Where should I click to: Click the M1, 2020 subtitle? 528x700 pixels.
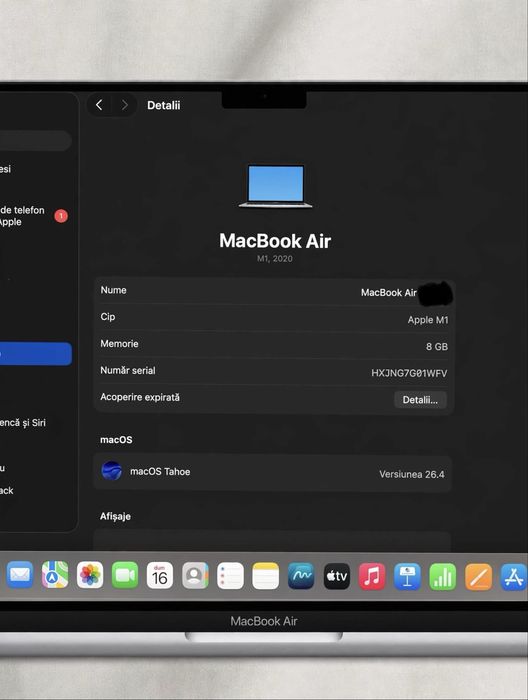pyautogui.click(x=275, y=258)
